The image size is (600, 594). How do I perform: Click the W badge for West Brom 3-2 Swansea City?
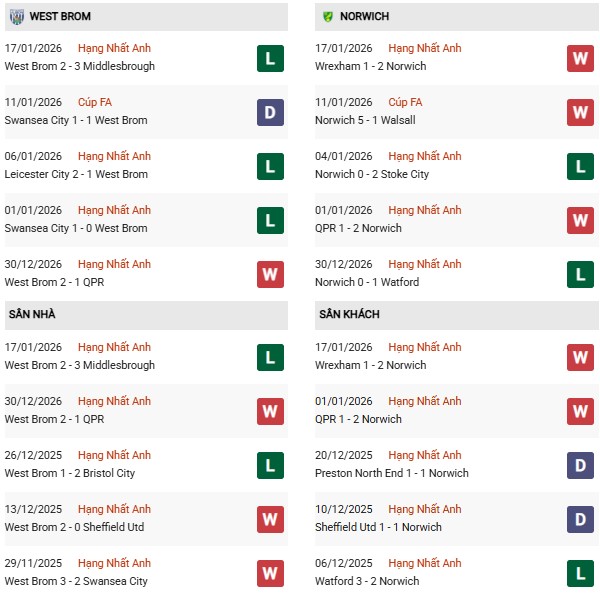pos(270,573)
